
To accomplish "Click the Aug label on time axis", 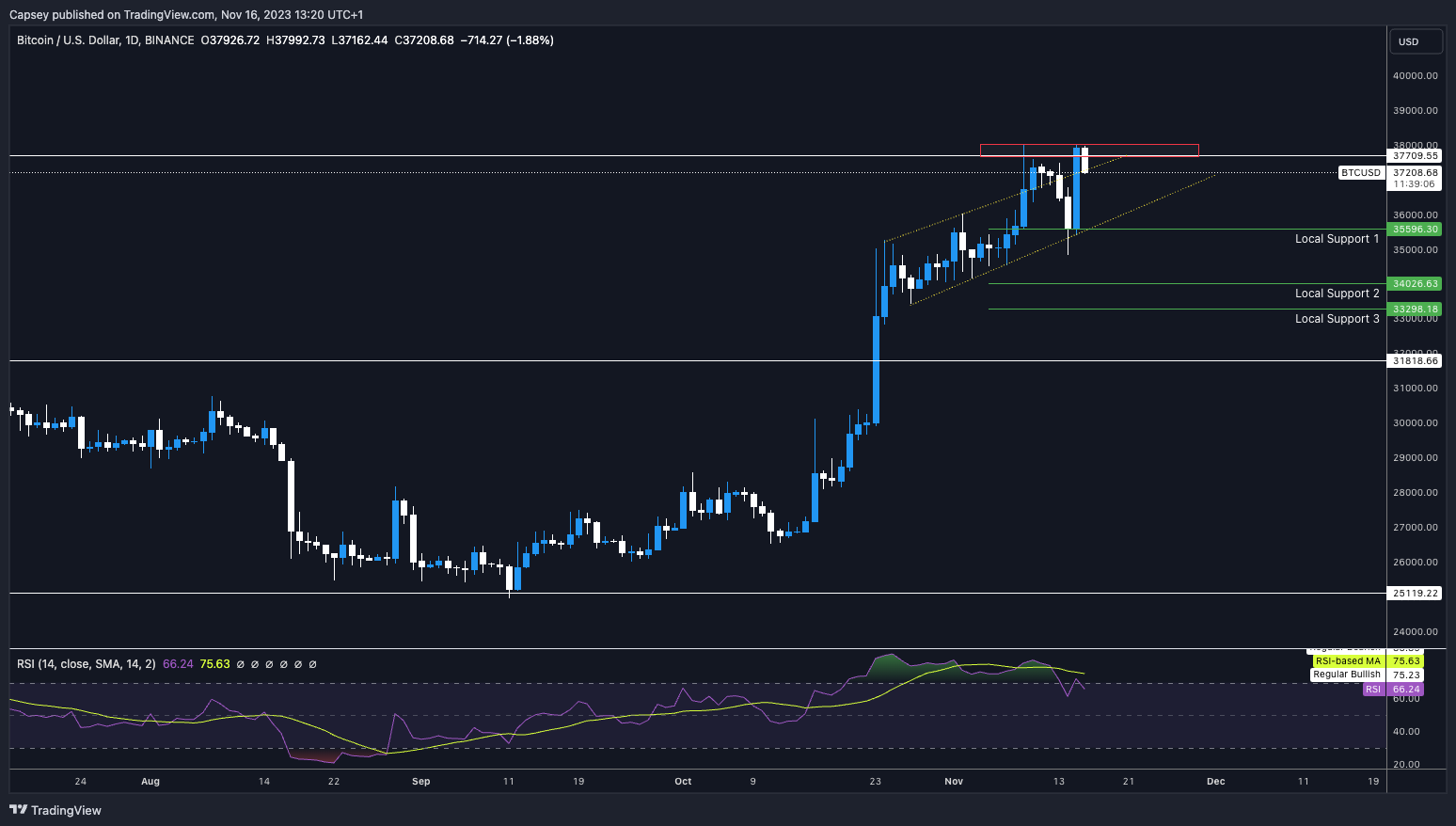I will click(150, 782).
